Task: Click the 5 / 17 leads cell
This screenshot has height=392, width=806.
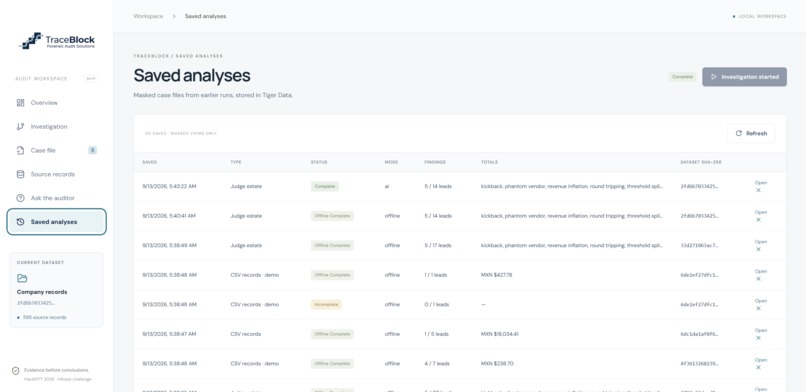Action: 437,246
